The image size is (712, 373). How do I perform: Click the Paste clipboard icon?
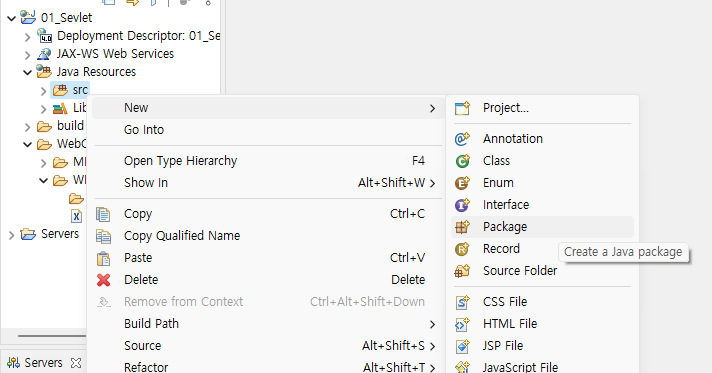coord(104,259)
